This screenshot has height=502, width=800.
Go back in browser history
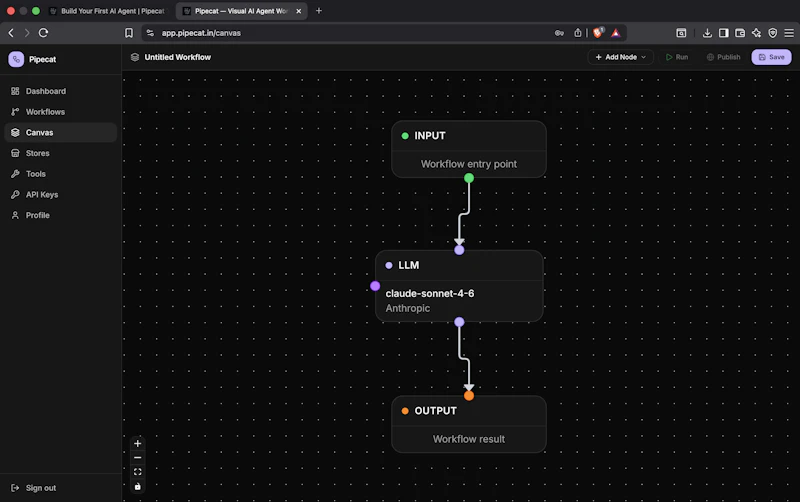pos(11,33)
